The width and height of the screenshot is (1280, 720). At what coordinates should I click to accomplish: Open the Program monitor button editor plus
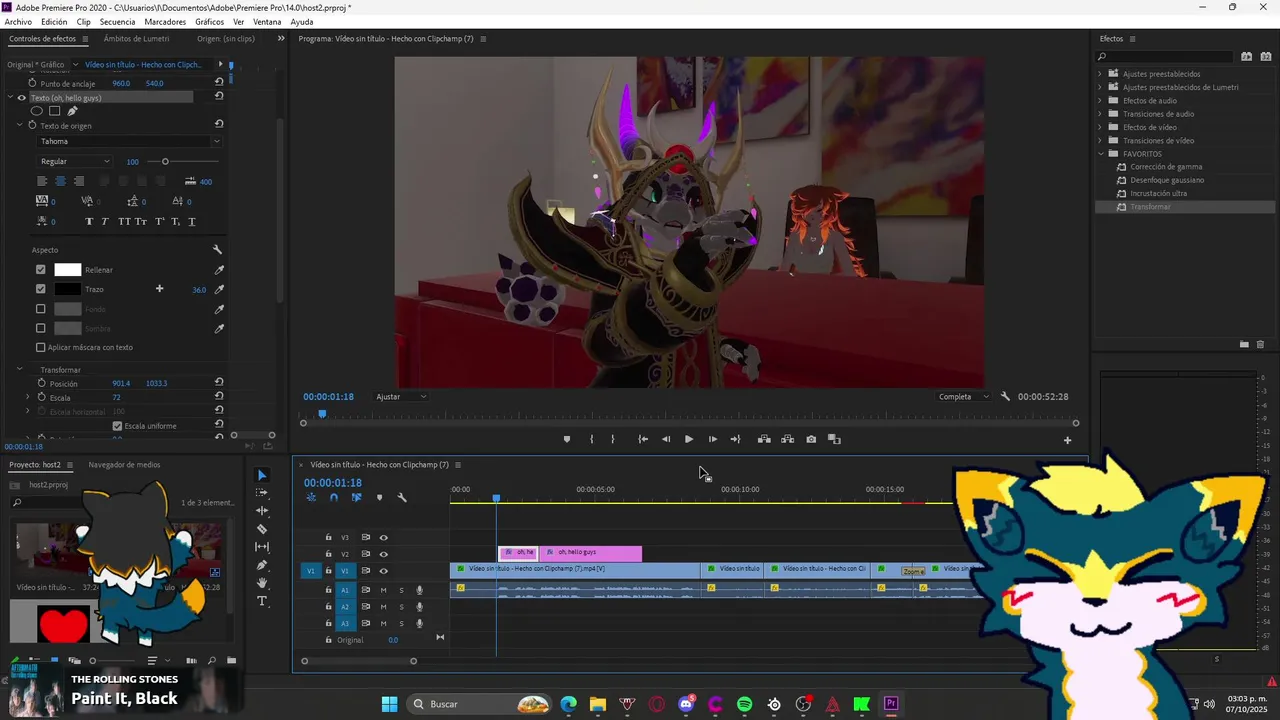point(1067,440)
